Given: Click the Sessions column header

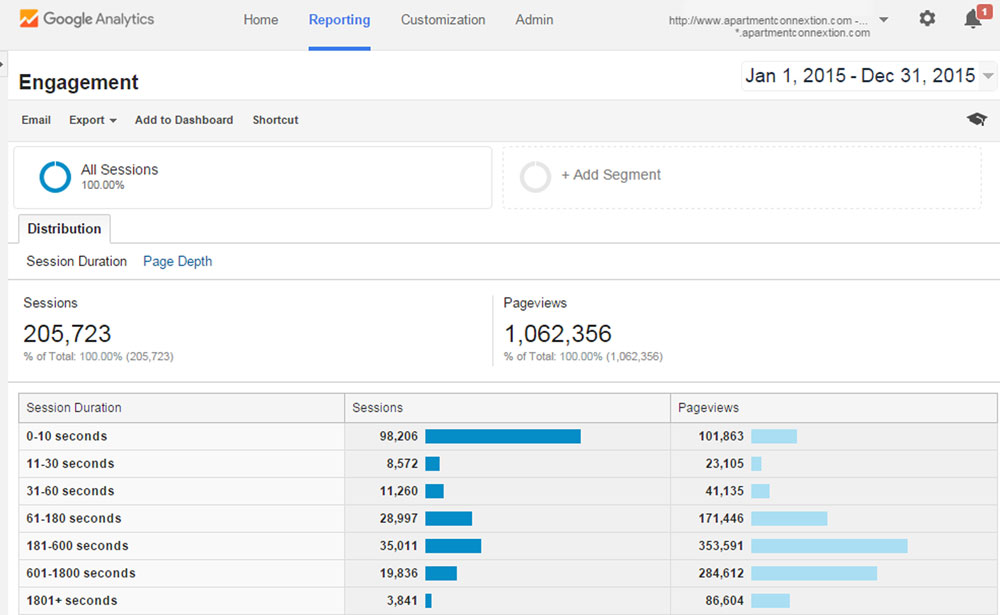Looking at the screenshot, I should 378,408.
